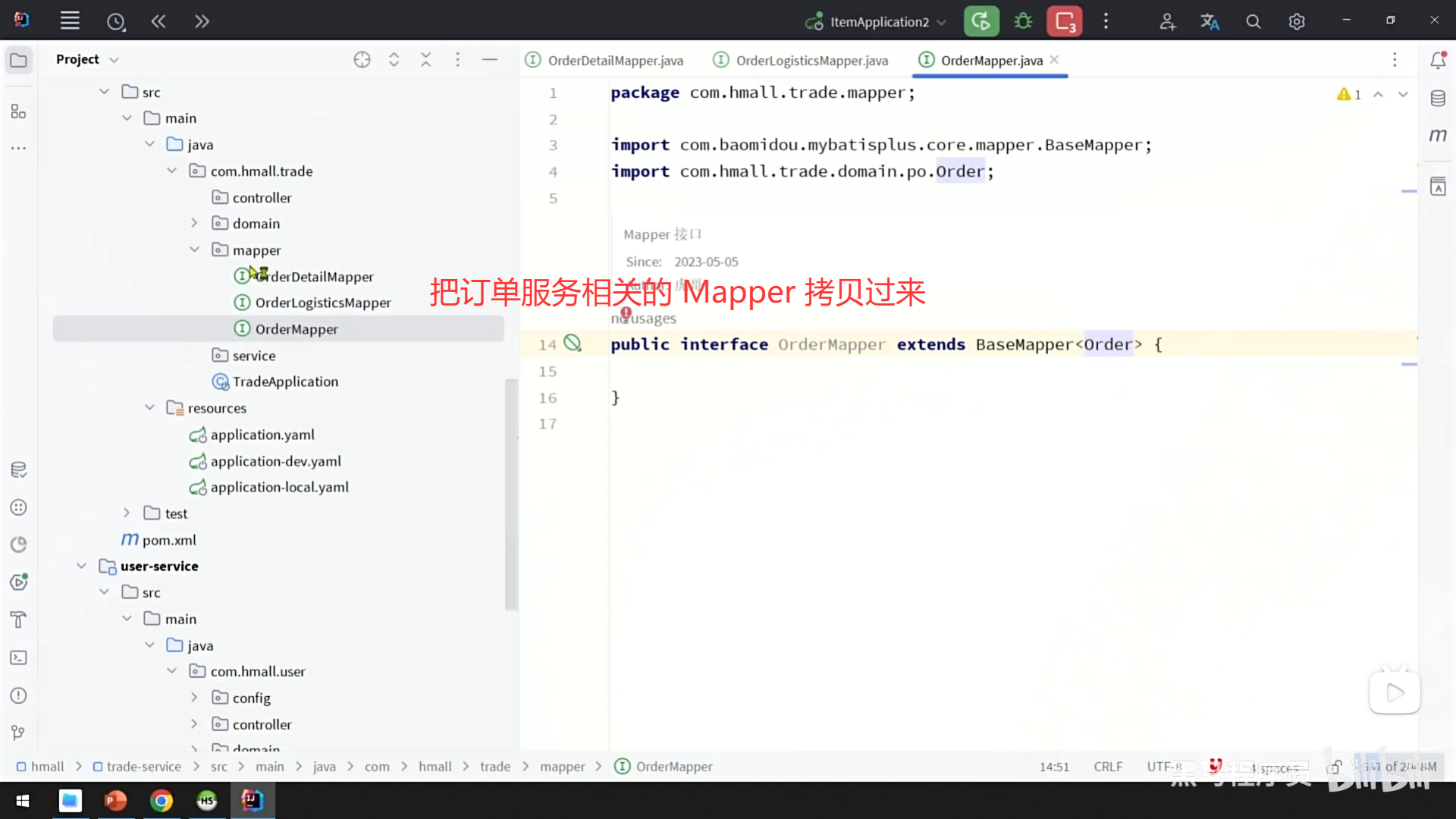1456x819 pixels.
Task: Open the Git tool window
Action: (19, 733)
